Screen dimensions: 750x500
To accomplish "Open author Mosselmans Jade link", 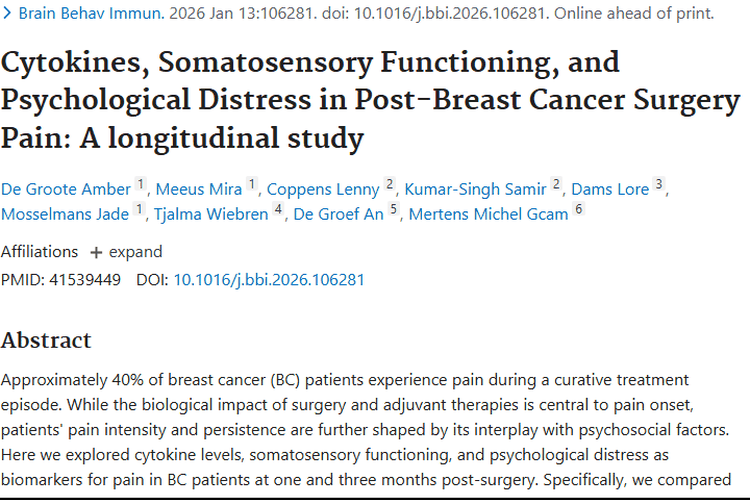I will click(x=65, y=214).
